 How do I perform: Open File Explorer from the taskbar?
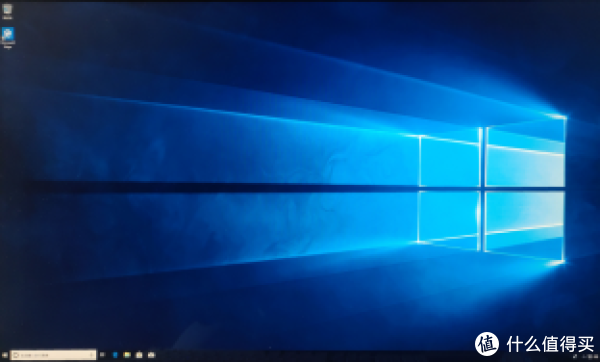(x=127, y=355)
